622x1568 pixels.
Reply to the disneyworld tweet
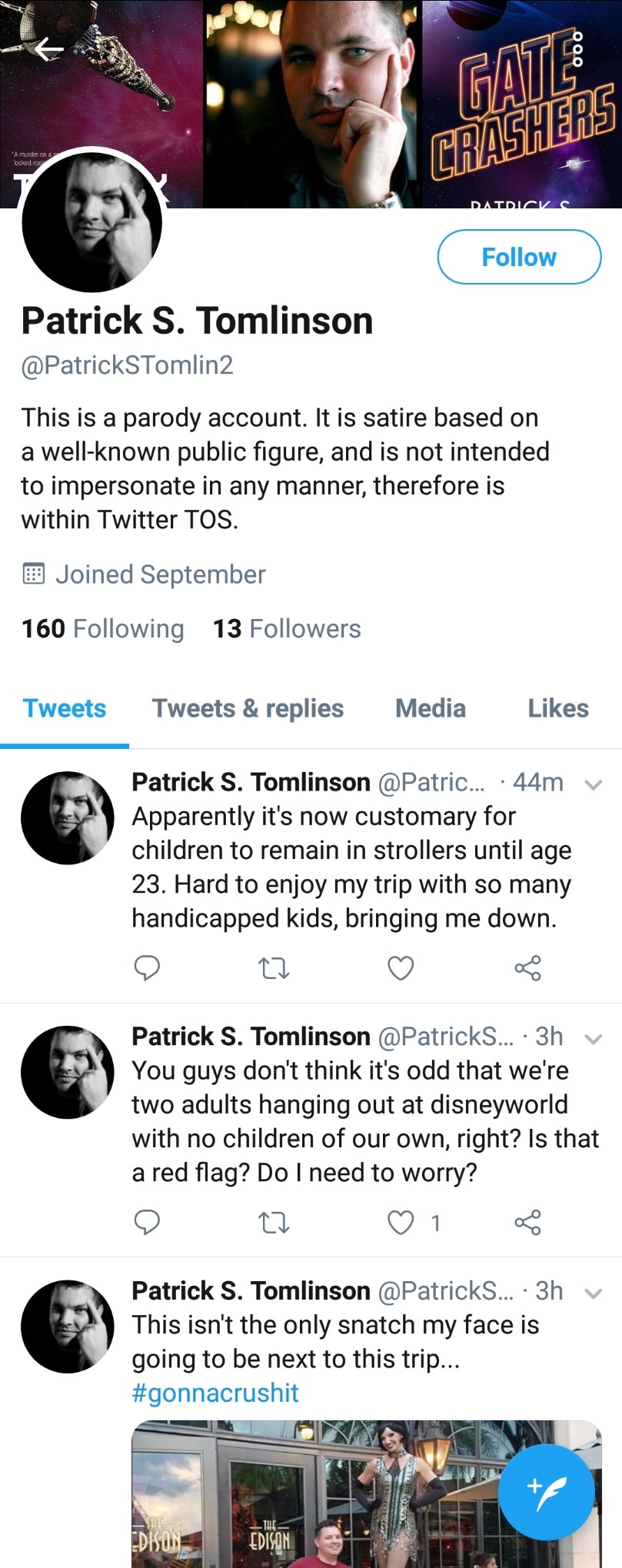147,1222
